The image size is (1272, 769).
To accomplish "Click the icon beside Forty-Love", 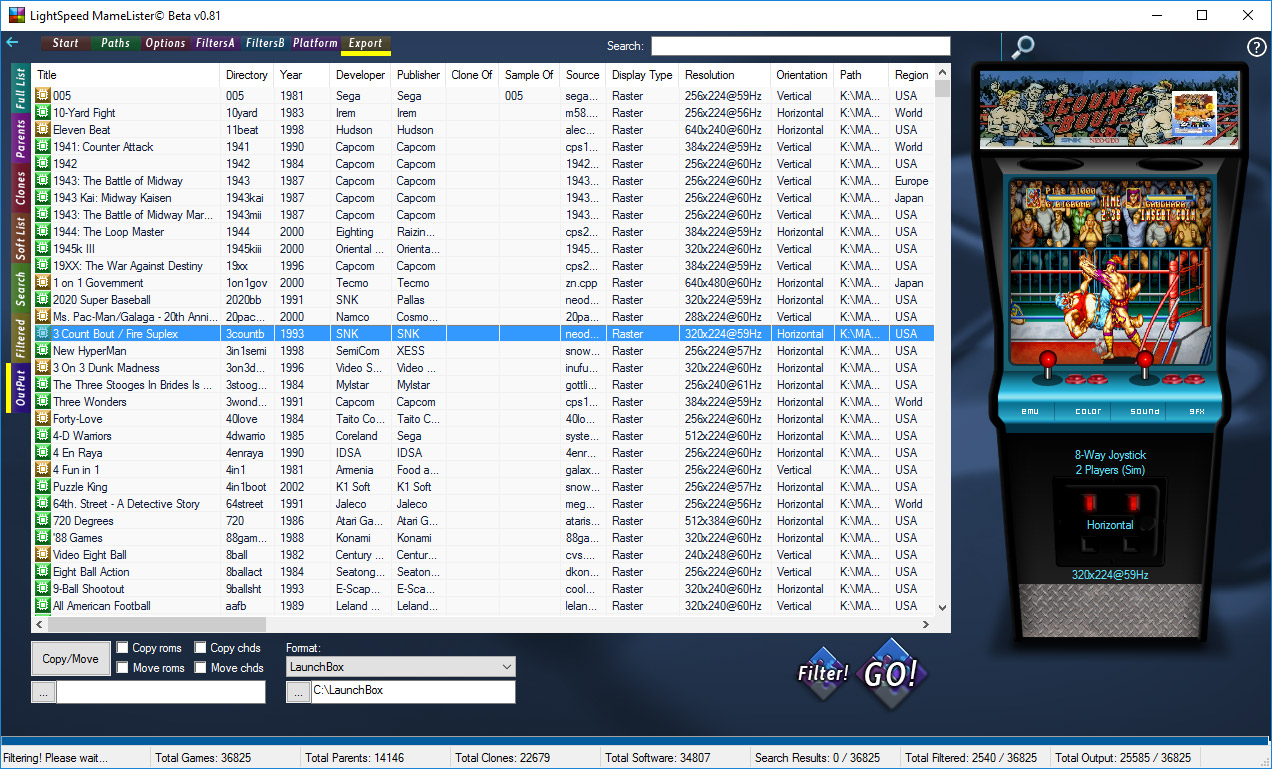I will pos(43,419).
